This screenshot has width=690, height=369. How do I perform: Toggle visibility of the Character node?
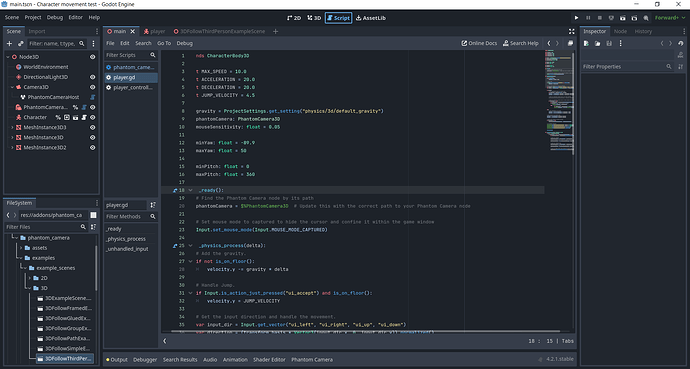[92, 117]
